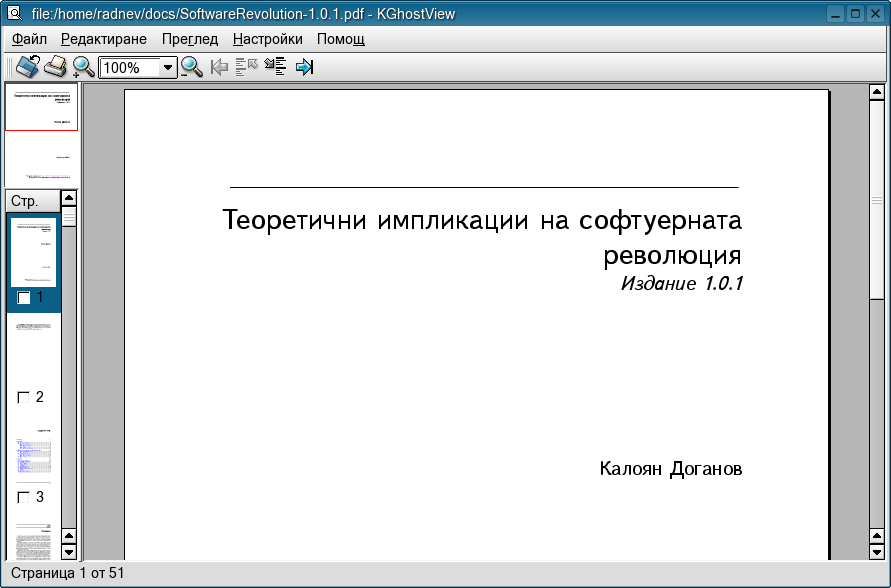
Task: Click the thumbnail list scrollbar down arrow
Action: coord(69,551)
